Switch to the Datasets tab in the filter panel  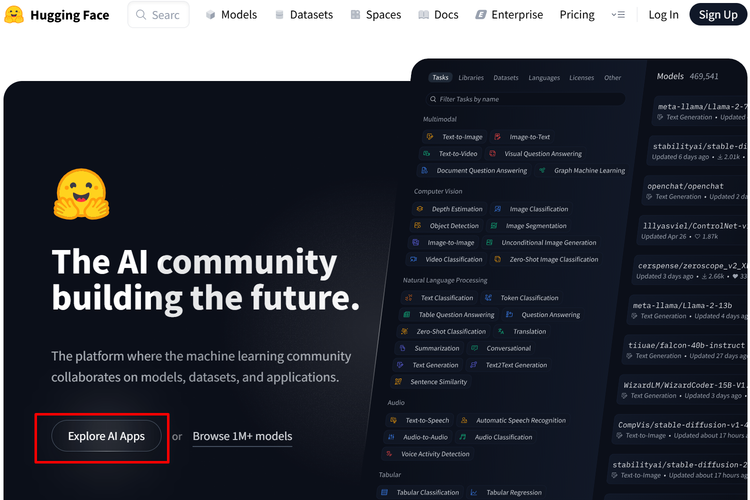click(506, 78)
